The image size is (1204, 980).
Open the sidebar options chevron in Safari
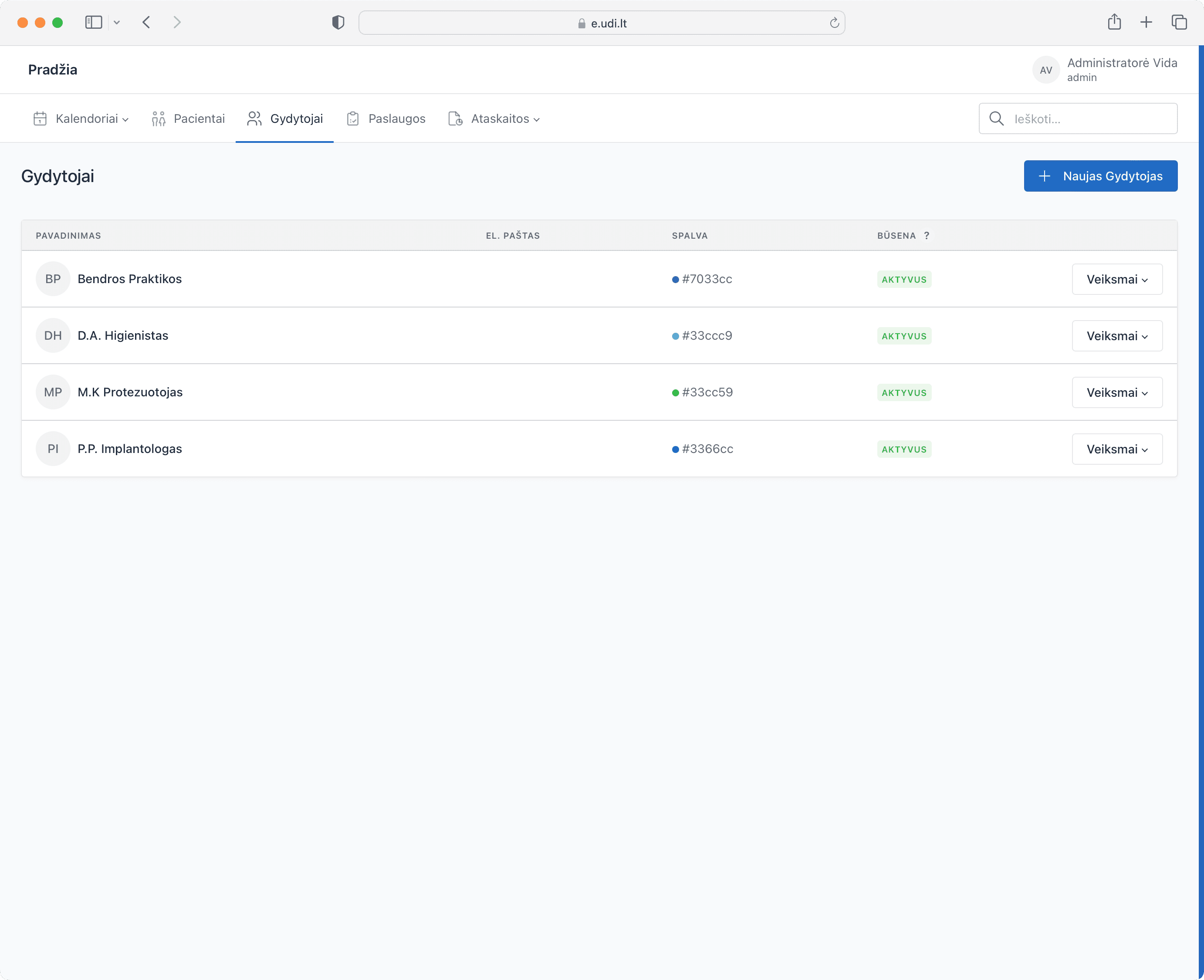[117, 23]
